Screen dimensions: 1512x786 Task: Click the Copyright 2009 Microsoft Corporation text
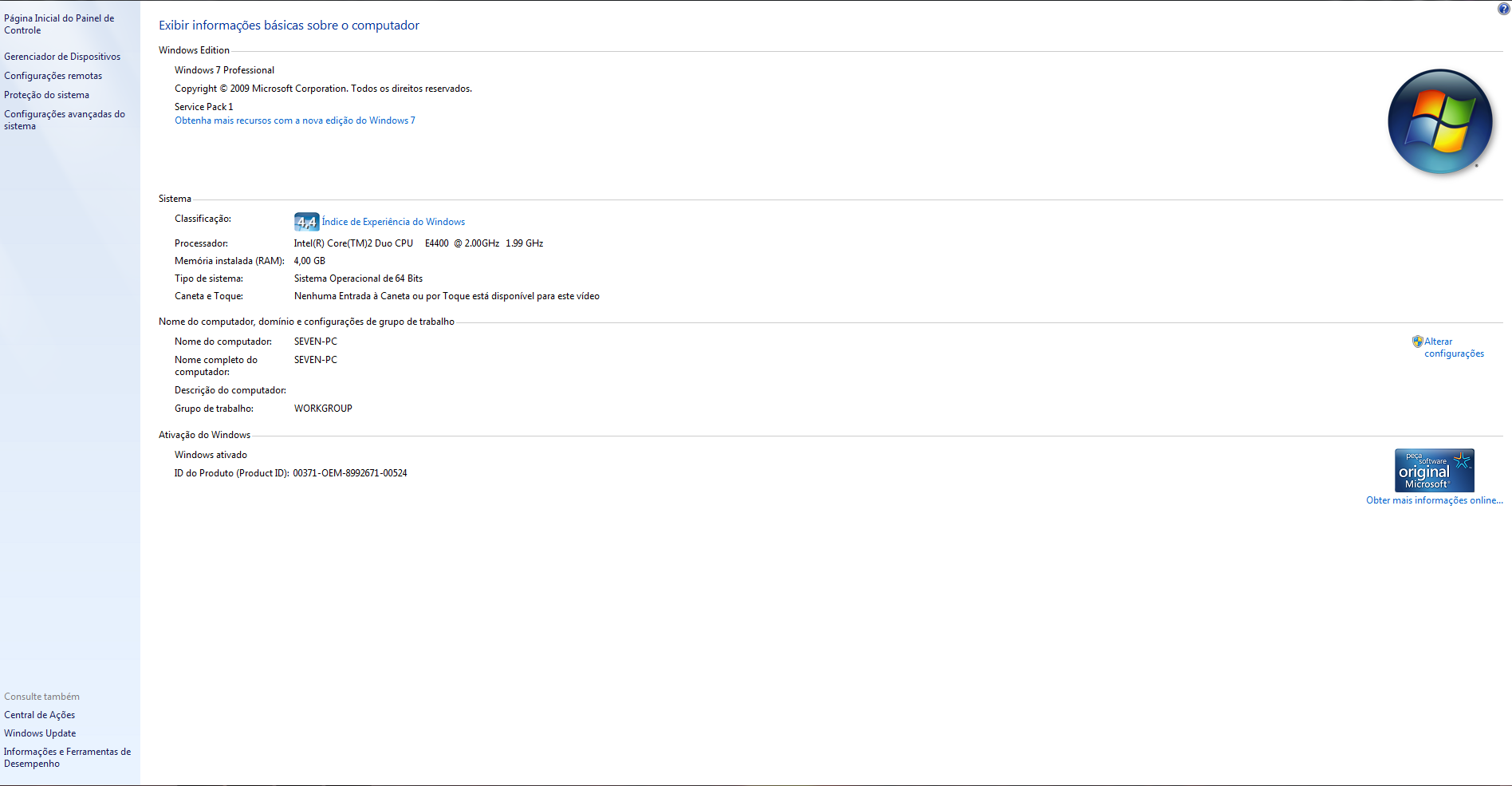pyautogui.click(x=323, y=89)
